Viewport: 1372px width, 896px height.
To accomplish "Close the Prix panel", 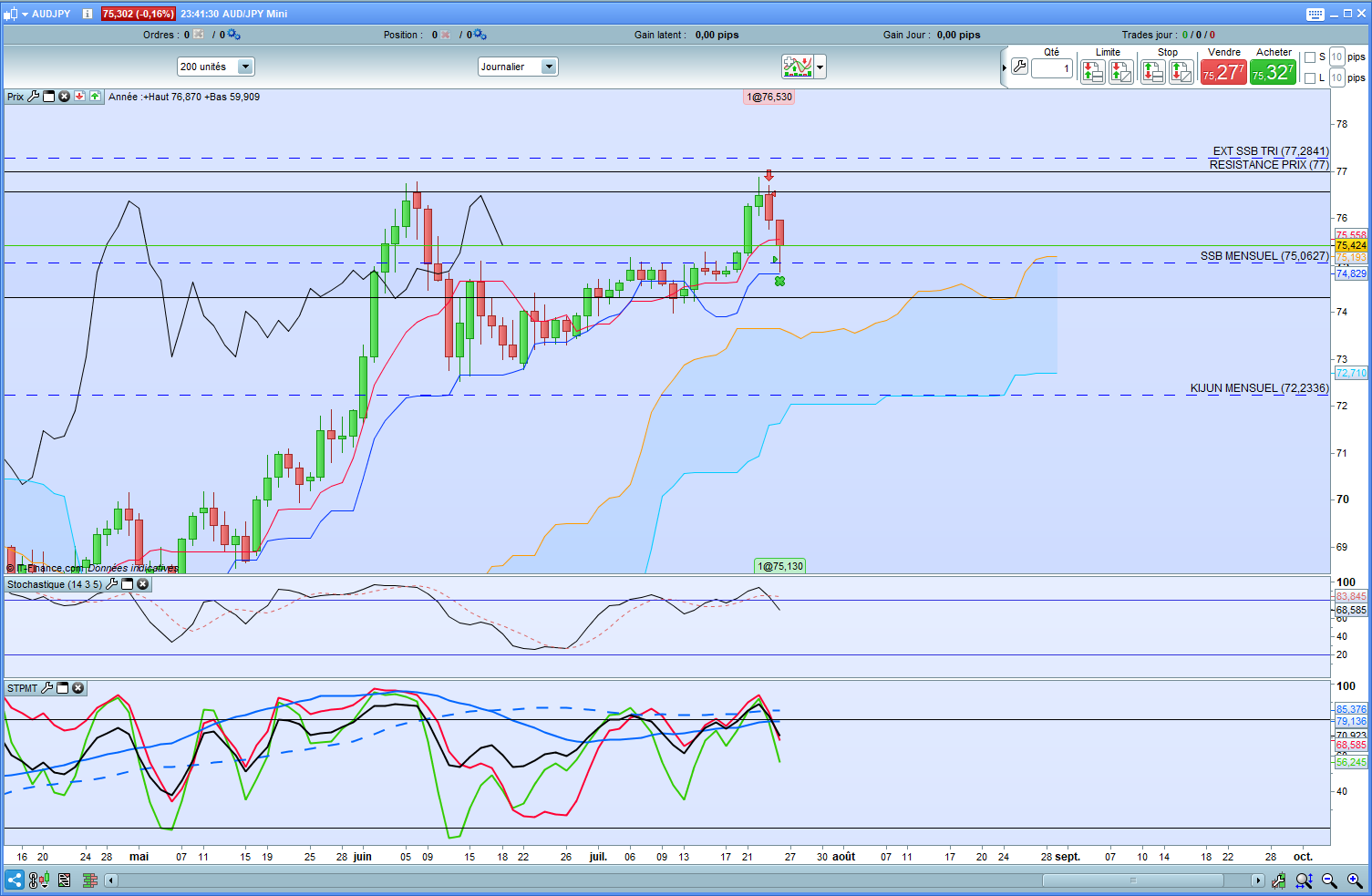I will pos(65,97).
